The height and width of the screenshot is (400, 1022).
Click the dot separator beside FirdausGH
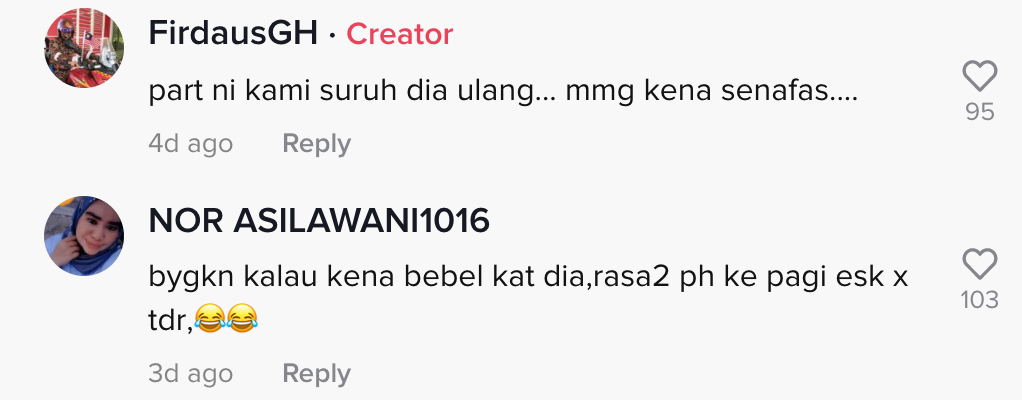click(x=332, y=35)
